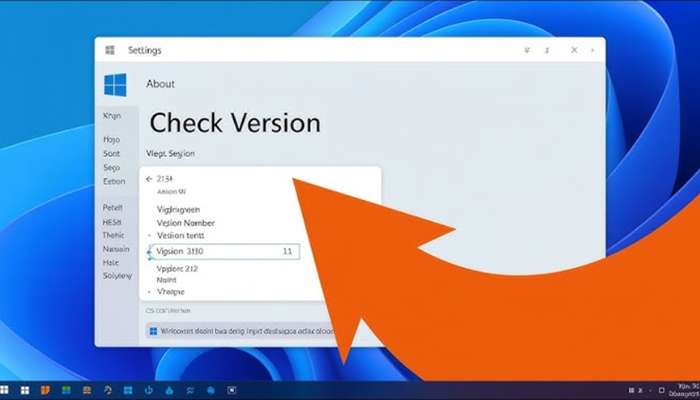Select 'Thehic' in the Settings sidebar

(113, 235)
